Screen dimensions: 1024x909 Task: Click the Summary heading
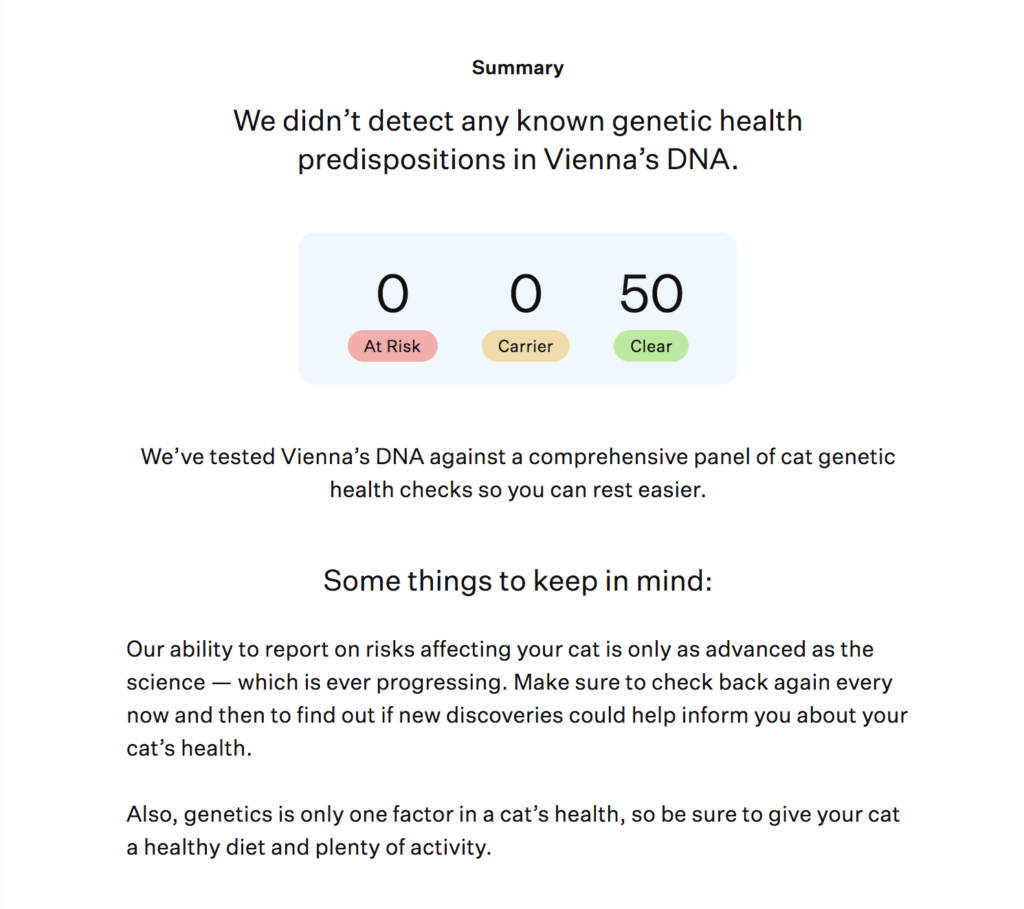pyautogui.click(x=518, y=68)
